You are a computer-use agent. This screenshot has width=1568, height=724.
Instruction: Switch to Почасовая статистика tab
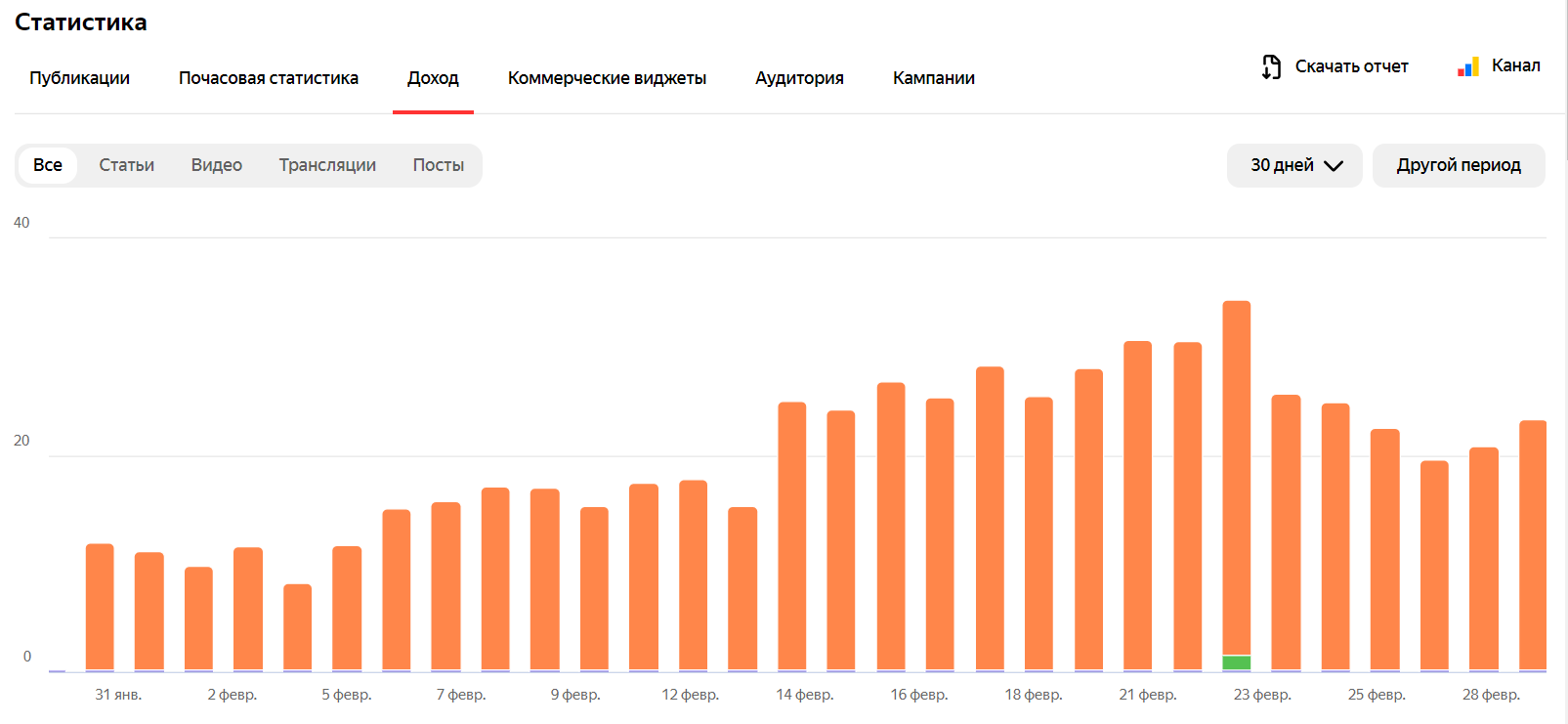coord(269,78)
